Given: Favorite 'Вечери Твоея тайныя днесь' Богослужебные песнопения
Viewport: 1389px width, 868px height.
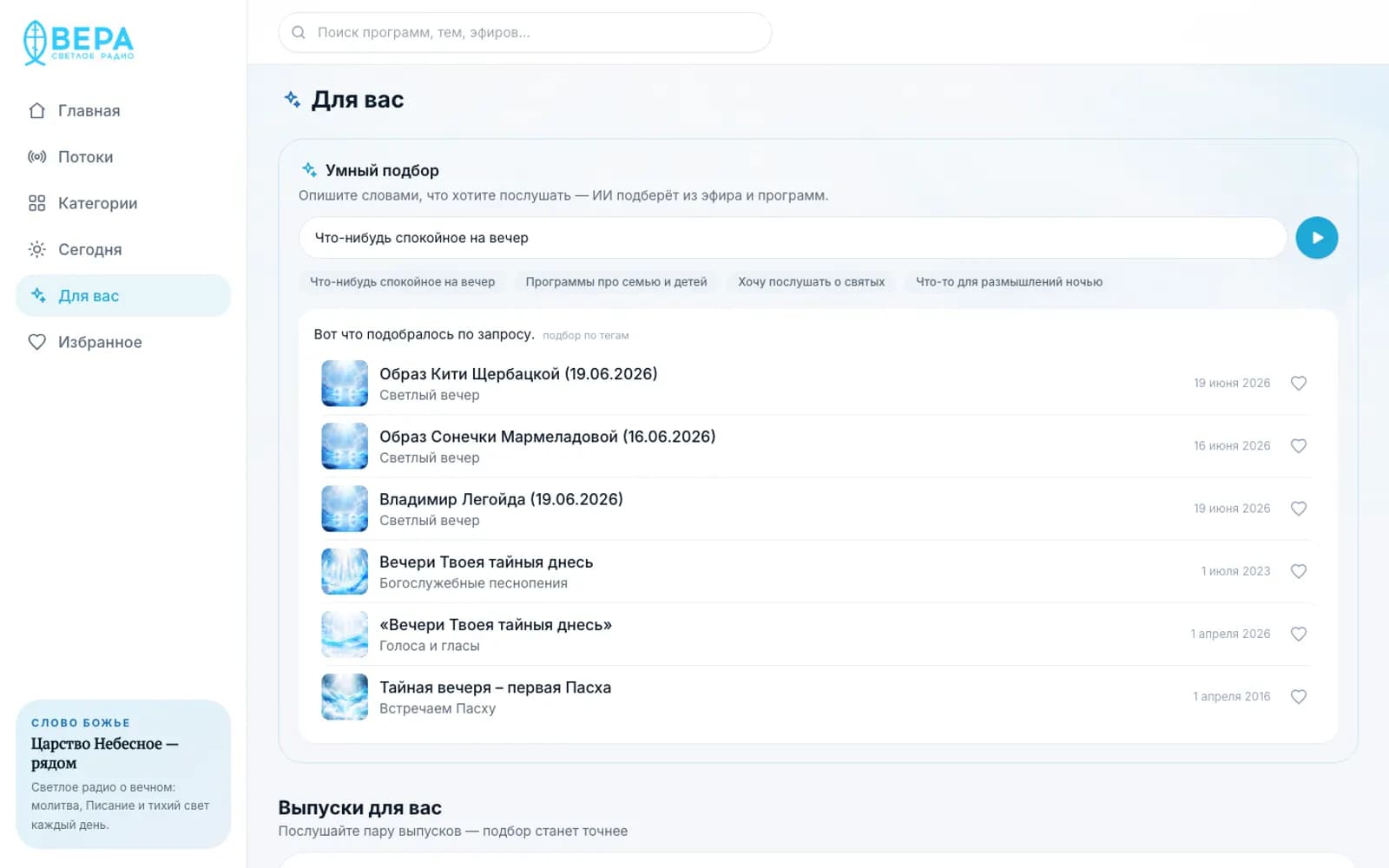Looking at the screenshot, I should [1298, 571].
